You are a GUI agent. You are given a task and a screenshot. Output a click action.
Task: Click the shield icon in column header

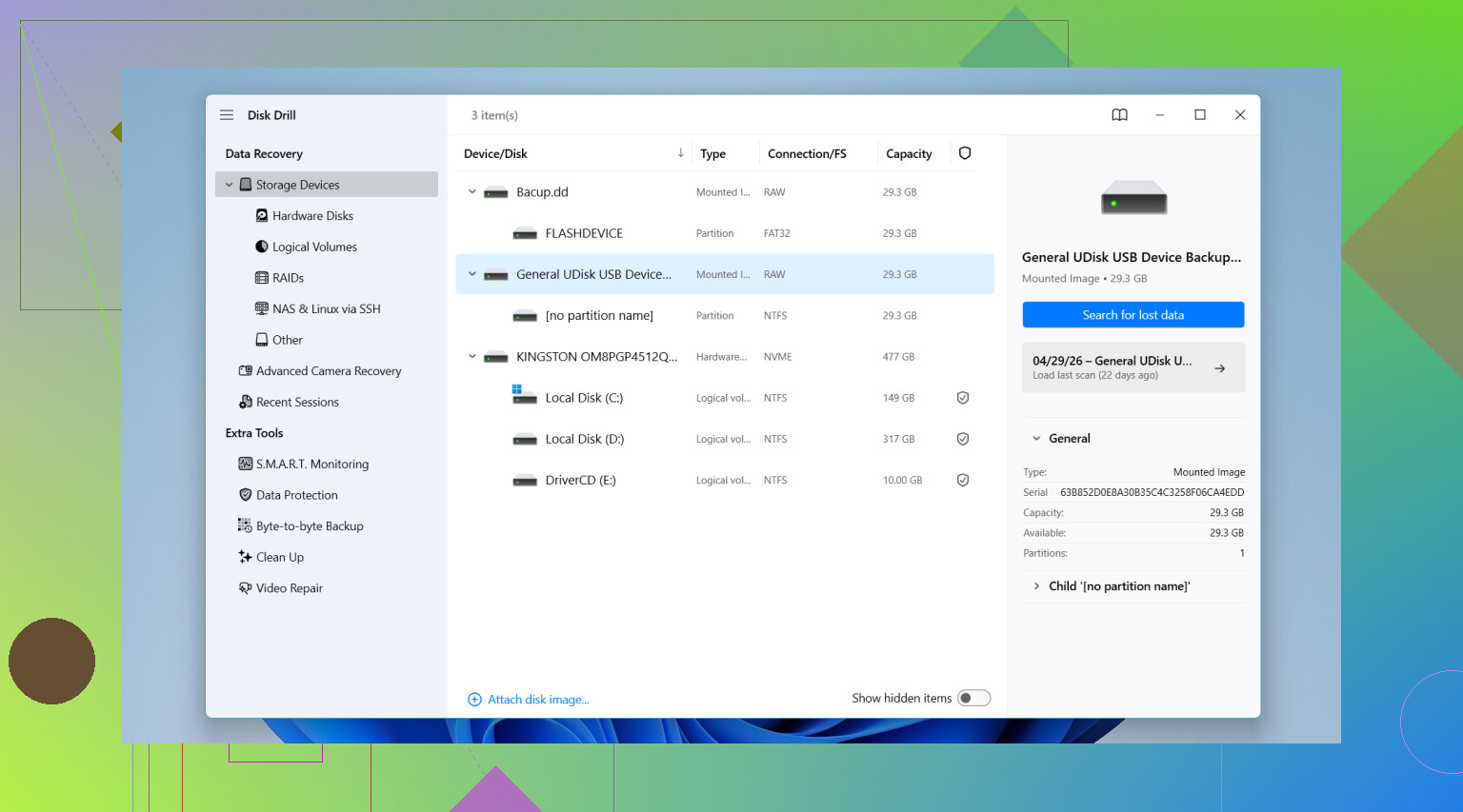pos(965,153)
